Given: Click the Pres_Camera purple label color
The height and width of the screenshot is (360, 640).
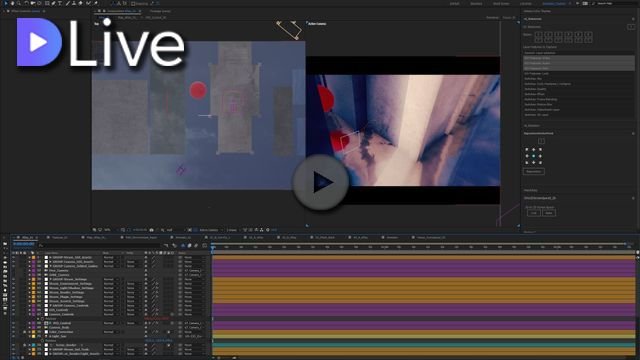Looking at the screenshot, I should click(x=33, y=270).
